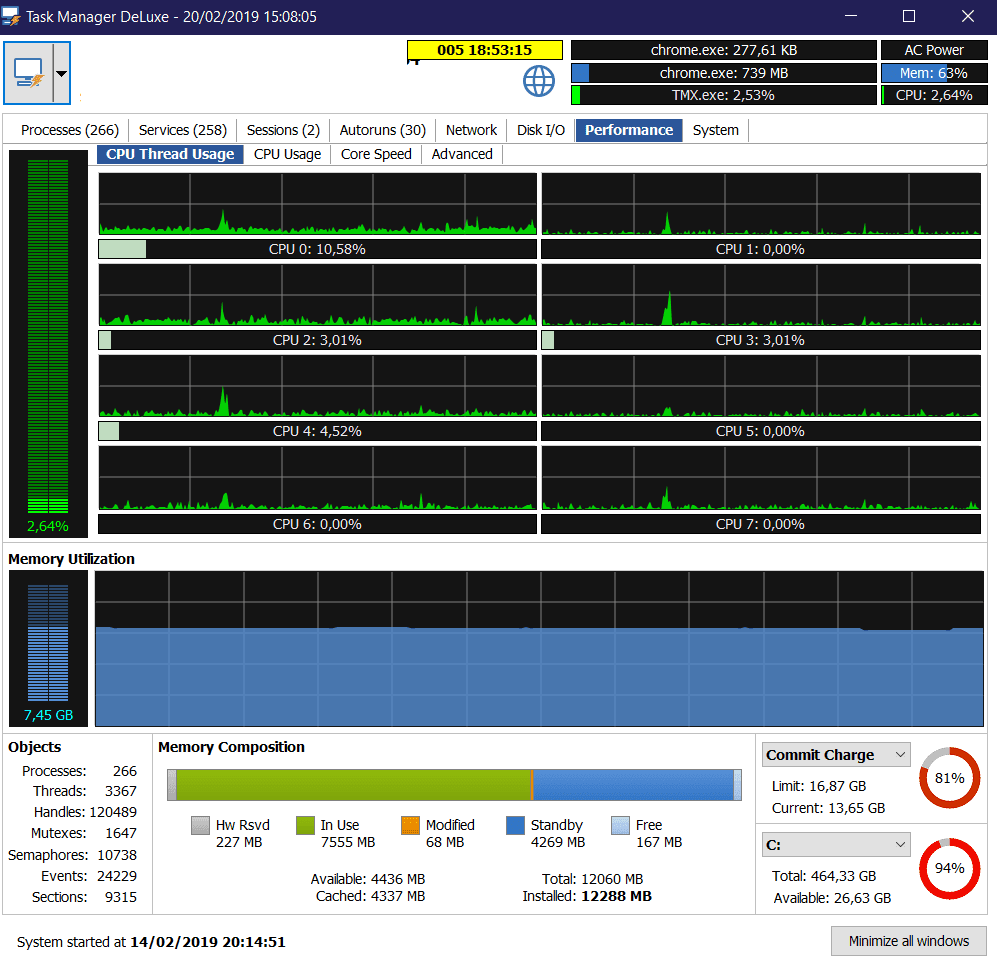Viewport: 997px width, 965px height.
Task: Click the globe network icon
Action: coord(539,81)
